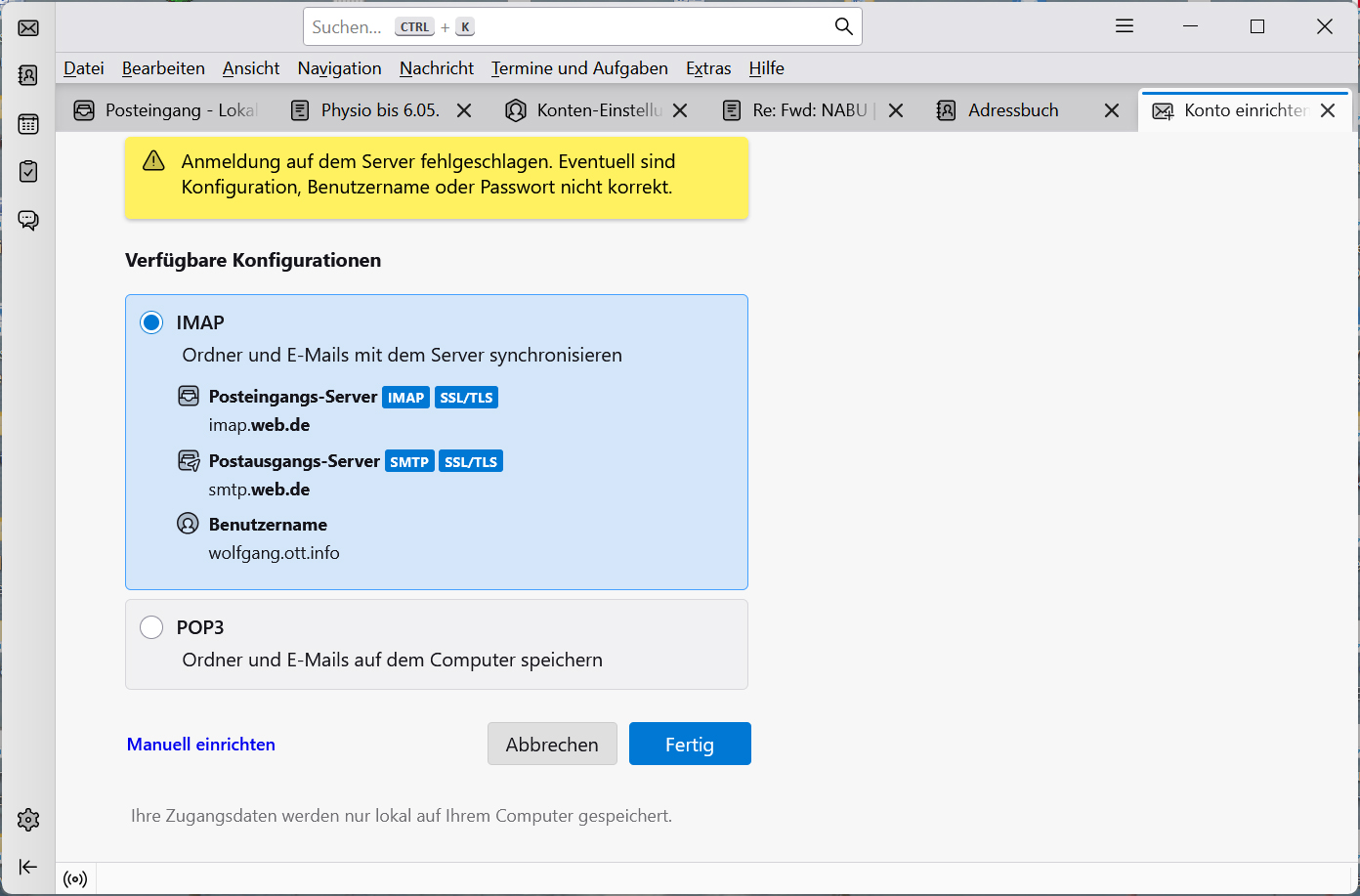Click the 'Manuell einrichten' link

(x=201, y=745)
